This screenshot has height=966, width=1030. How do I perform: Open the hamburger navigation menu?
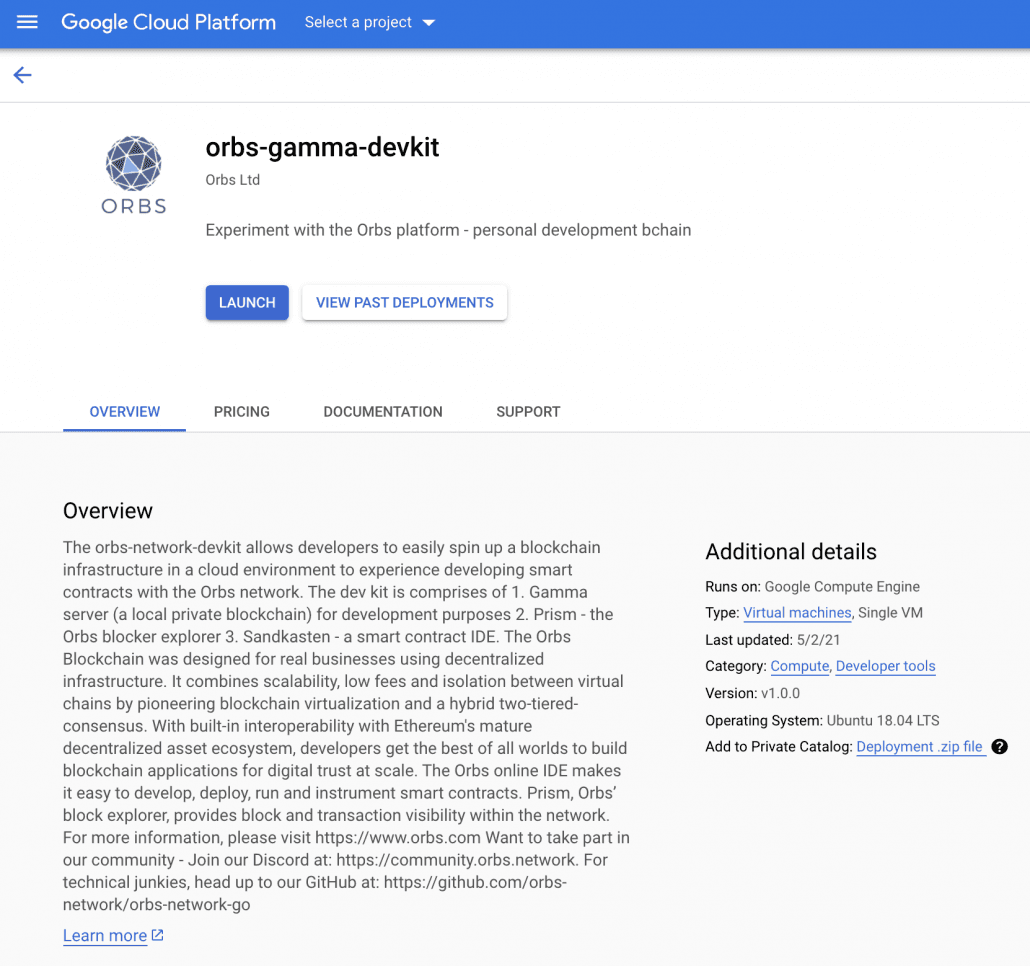coord(27,22)
